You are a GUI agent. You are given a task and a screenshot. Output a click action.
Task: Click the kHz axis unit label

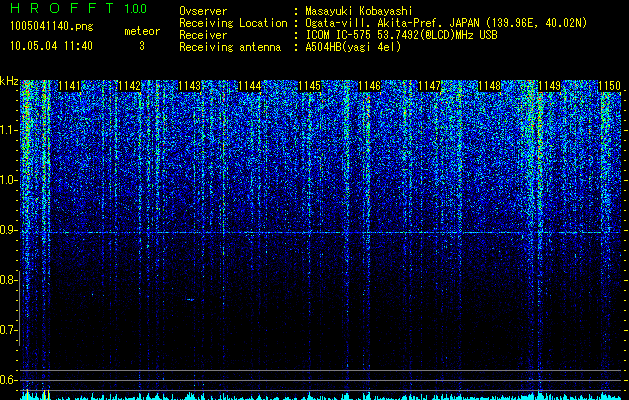(x=9, y=81)
